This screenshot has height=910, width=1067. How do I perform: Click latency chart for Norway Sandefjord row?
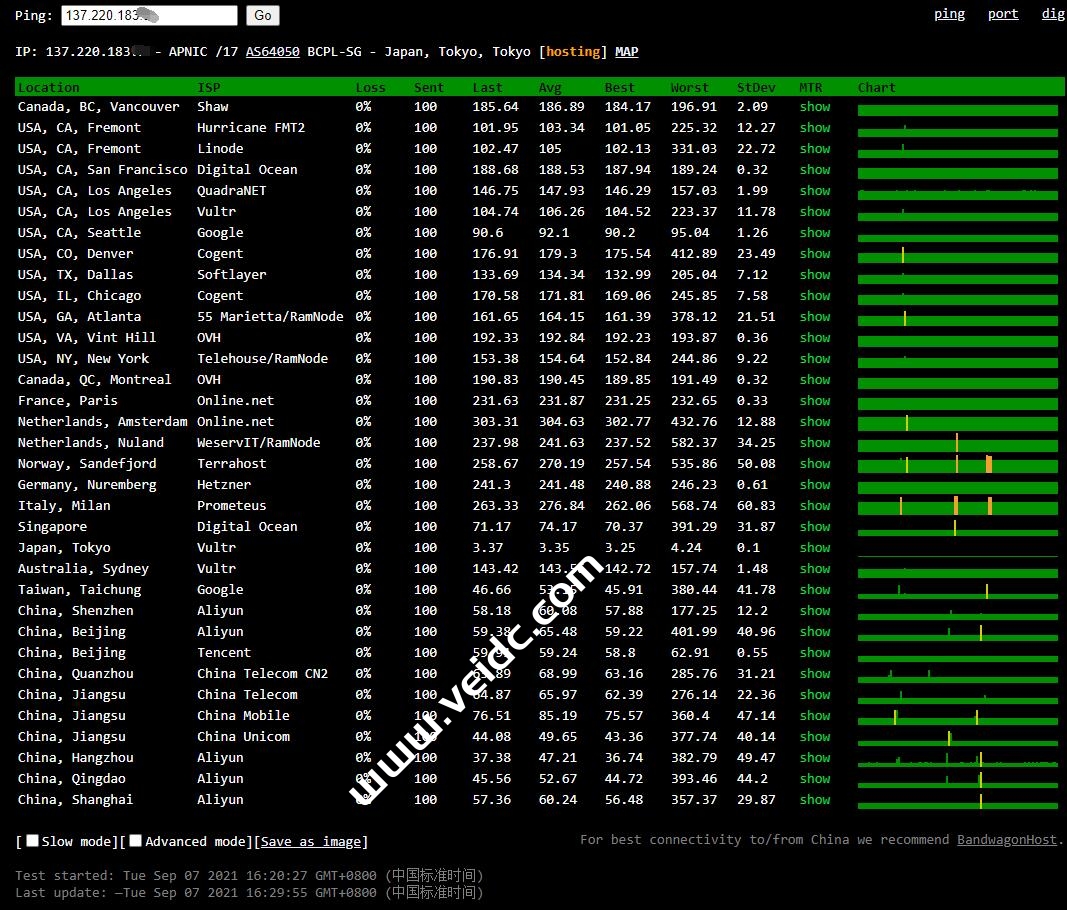coord(957,464)
